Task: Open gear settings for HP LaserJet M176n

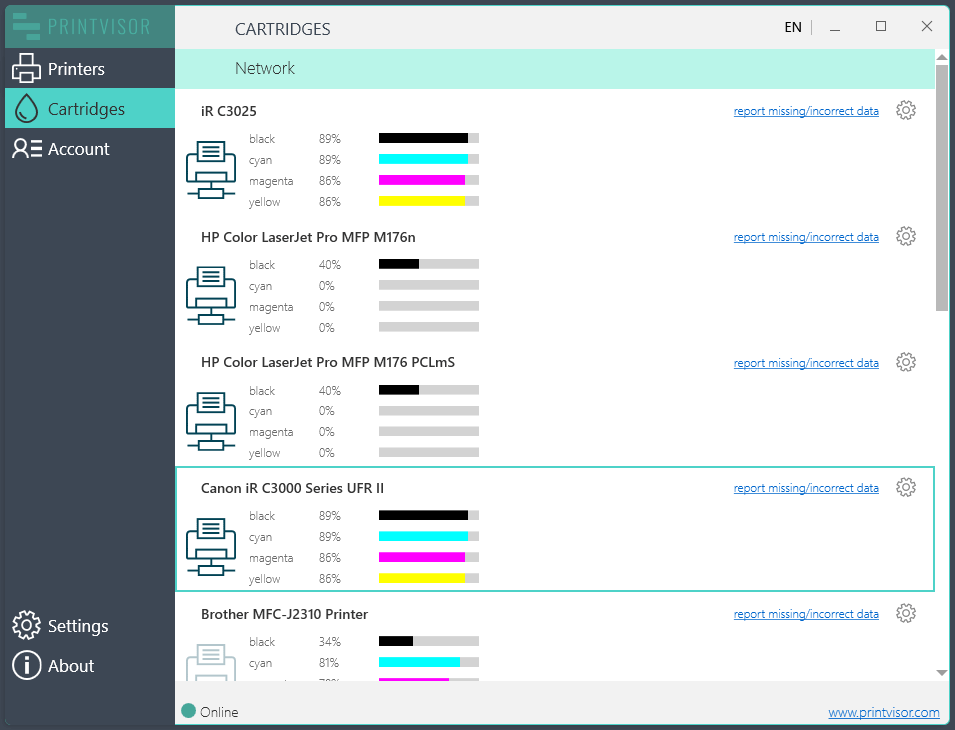Action: (x=906, y=236)
